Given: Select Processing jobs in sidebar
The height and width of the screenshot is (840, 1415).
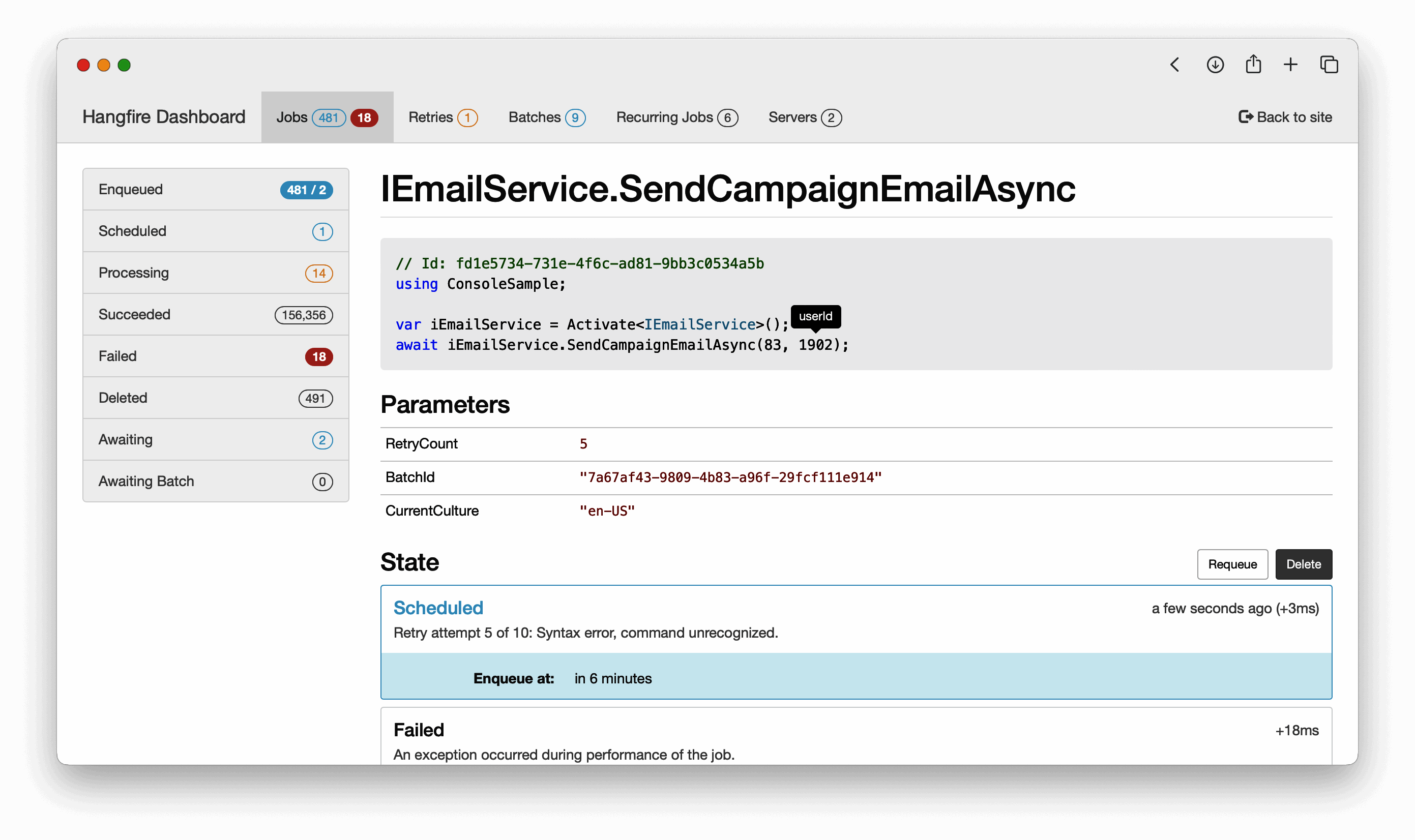Looking at the screenshot, I should (x=215, y=273).
